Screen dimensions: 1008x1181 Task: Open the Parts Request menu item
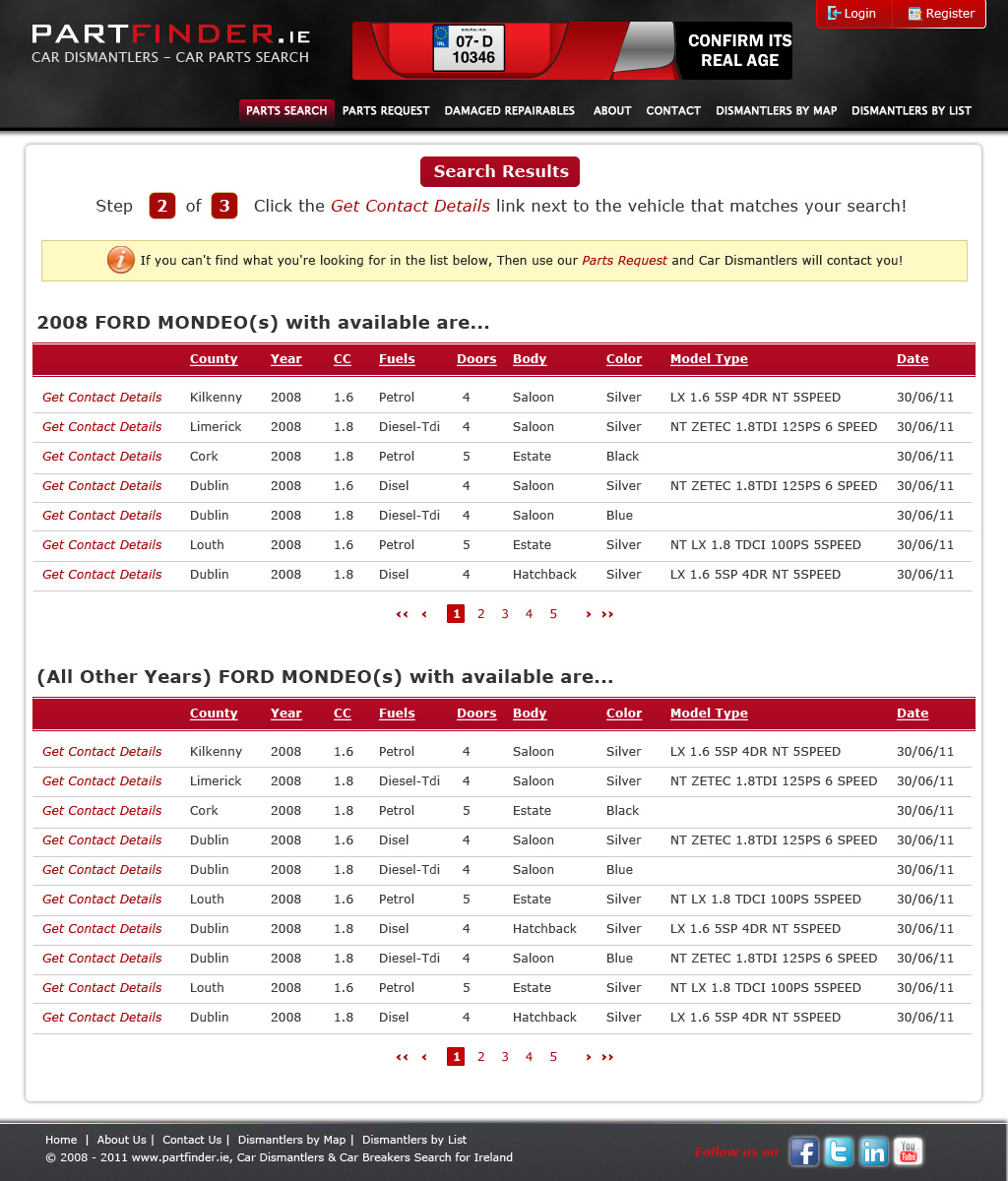pos(386,111)
